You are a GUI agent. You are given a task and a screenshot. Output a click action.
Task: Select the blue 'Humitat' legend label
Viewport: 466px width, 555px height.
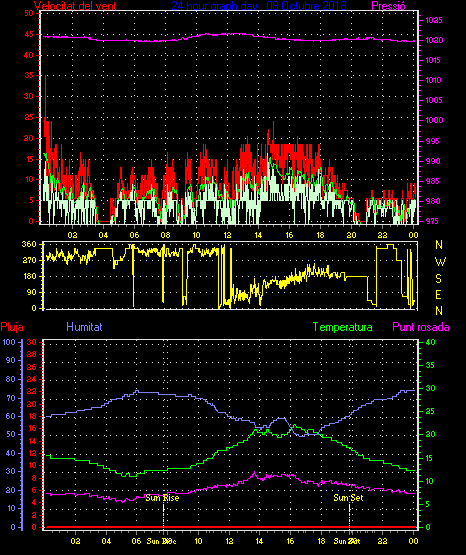(84, 326)
